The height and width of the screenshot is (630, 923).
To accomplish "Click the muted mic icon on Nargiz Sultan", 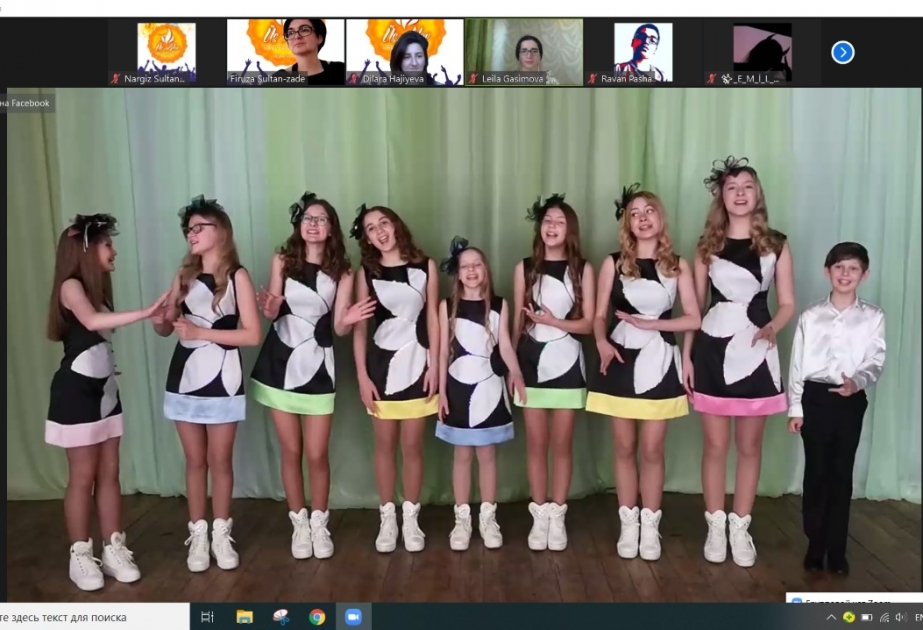I will [x=116, y=78].
